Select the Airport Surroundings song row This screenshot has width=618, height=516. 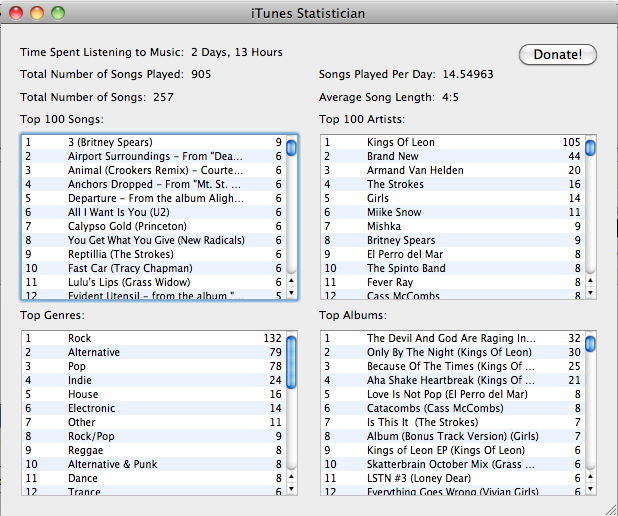tap(154, 156)
